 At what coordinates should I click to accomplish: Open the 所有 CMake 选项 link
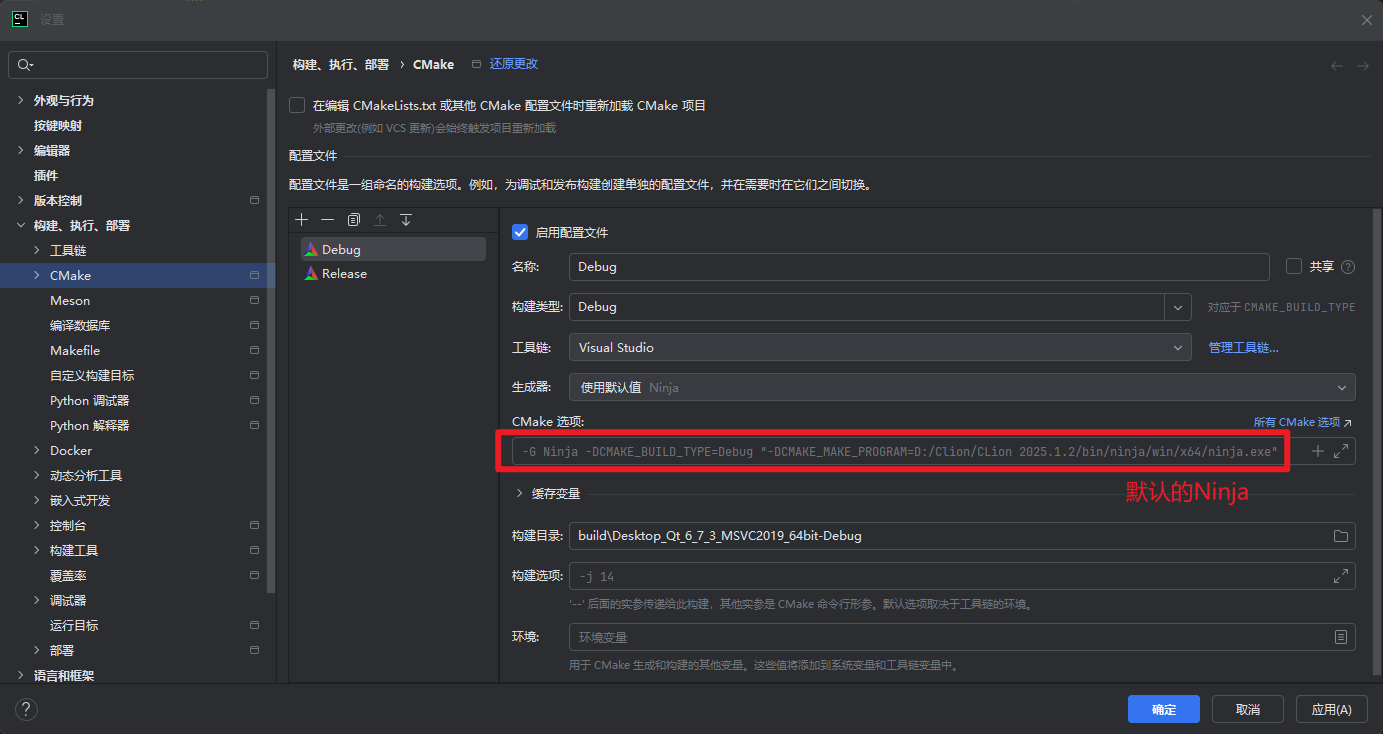[x=1303, y=423]
